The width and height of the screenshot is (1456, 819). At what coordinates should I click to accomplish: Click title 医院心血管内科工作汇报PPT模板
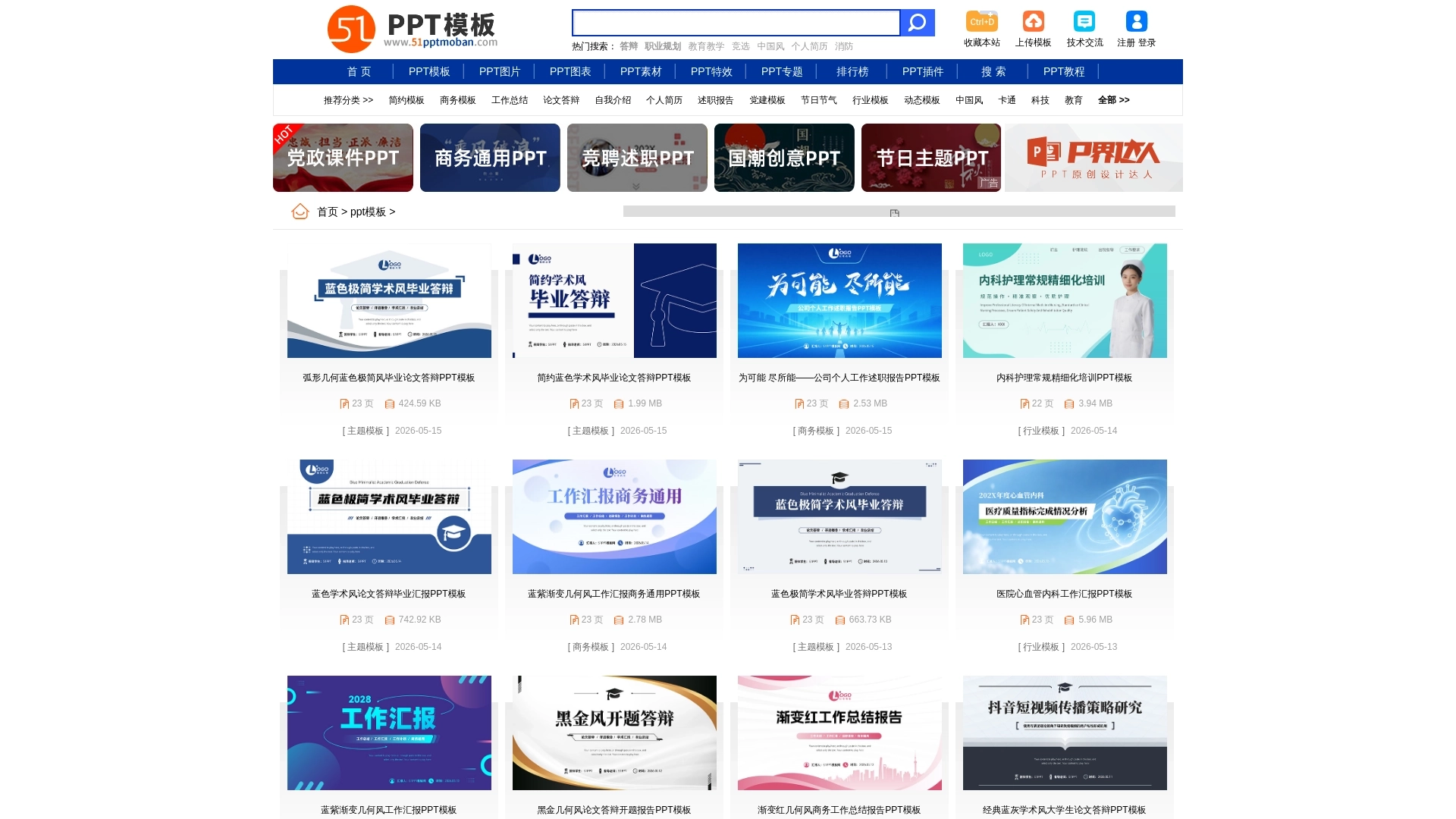pyautogui.click(x=1064, y=594)
